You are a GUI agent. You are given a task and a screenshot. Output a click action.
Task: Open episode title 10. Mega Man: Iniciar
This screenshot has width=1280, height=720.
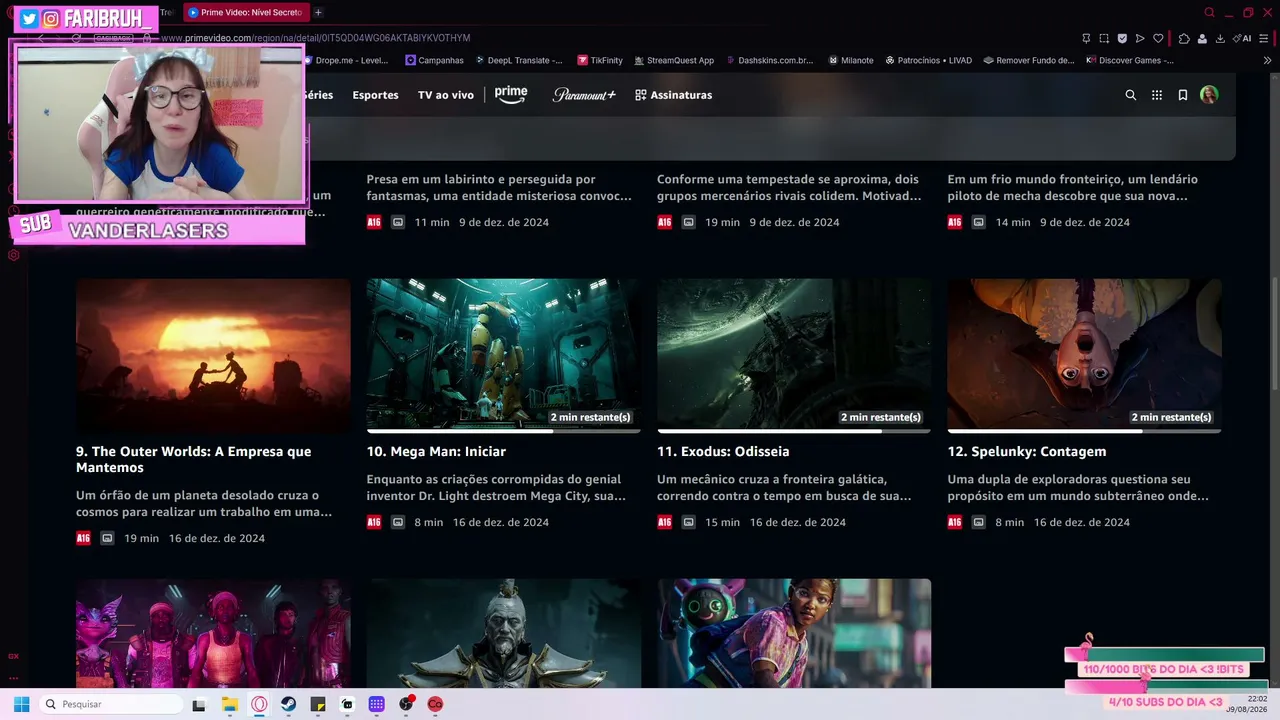point(436,451)
